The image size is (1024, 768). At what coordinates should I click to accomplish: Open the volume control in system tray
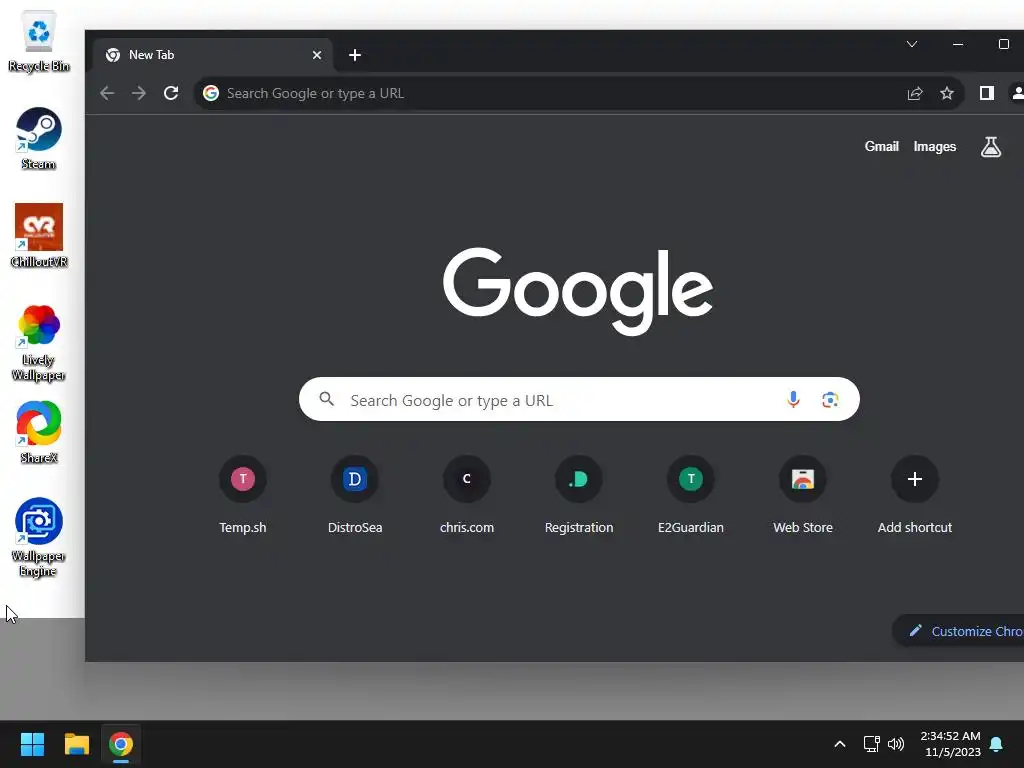[896, 744]
